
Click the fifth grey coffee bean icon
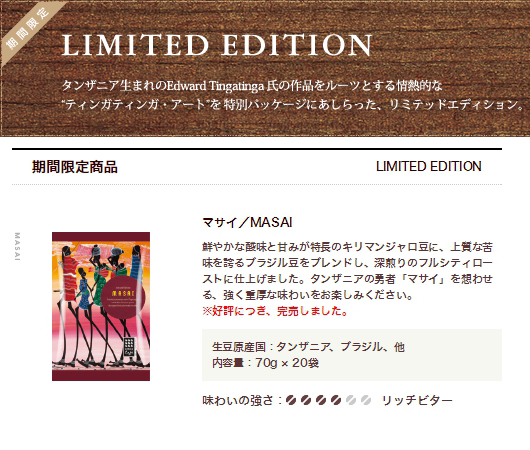click(351, 400)
